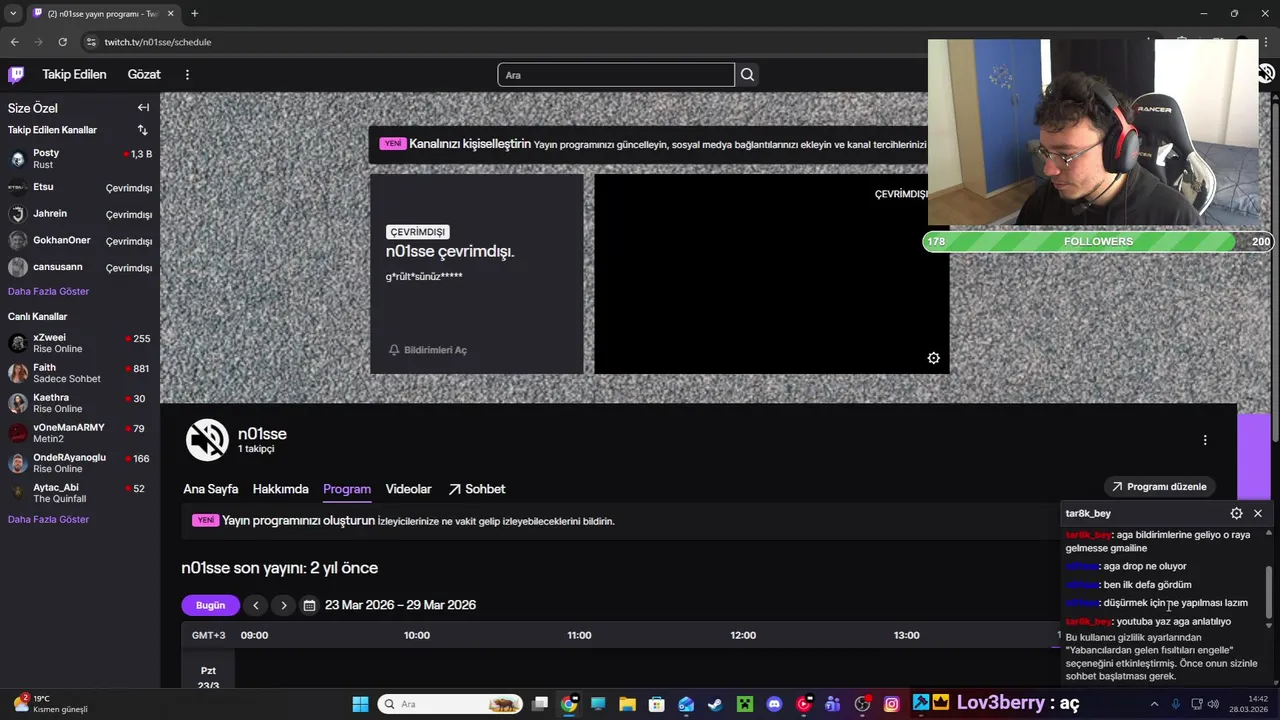Click the tar8k_bey whisper header name
Screen dimensions: 1280x720
pos(1088,513)
